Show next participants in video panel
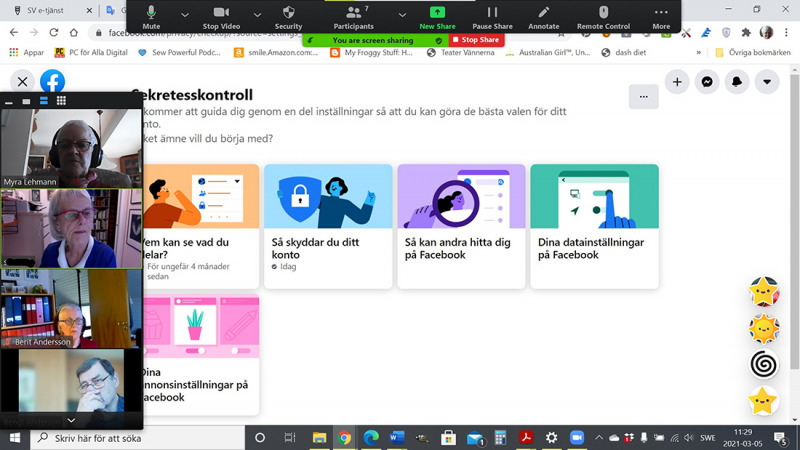 [71, 420]
